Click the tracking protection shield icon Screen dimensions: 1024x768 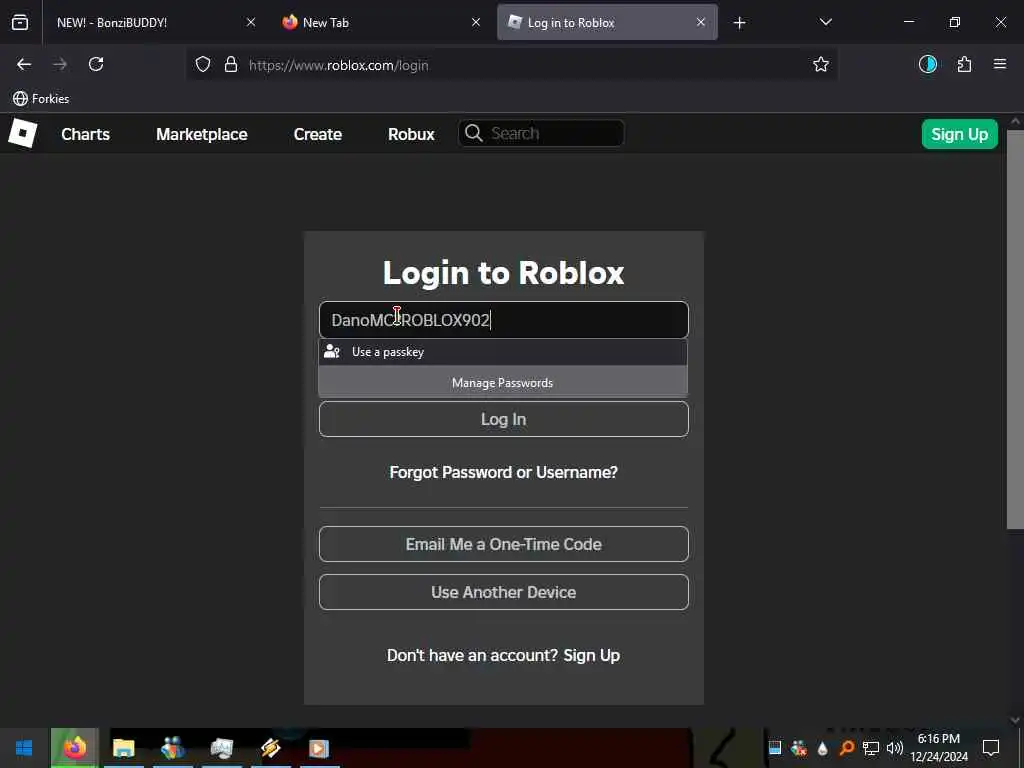click(x=203, y=65)
